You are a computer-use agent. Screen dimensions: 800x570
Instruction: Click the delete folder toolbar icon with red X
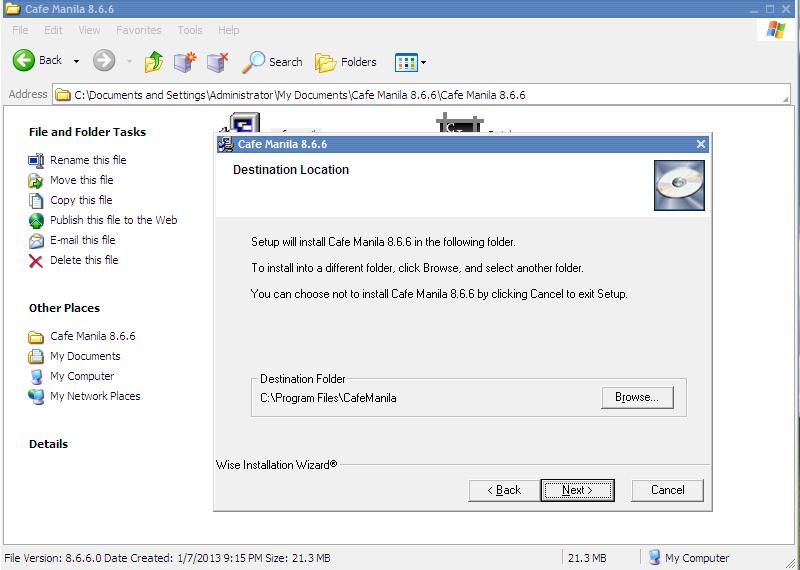click(x=217, y=62)
